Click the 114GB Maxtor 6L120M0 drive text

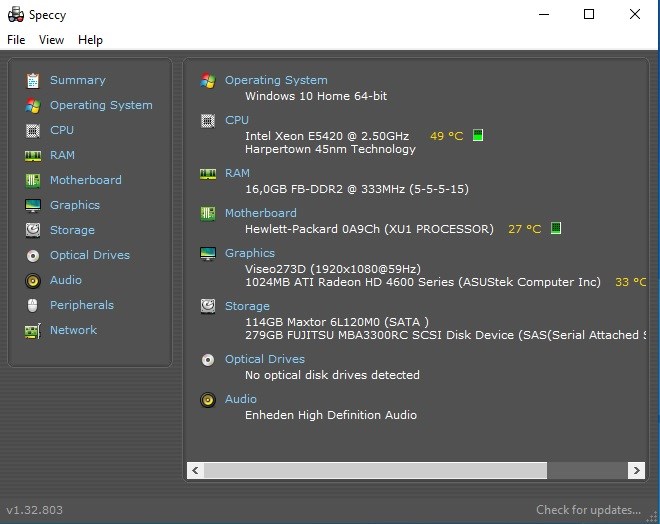(337, 322)
